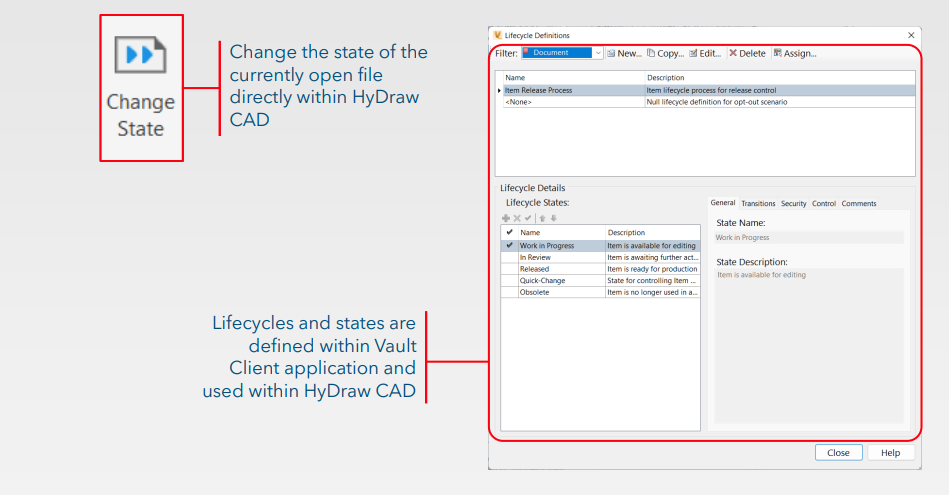The width and height of the screenshot is (949, 495).
Task: Click the default-state cell for Quick-Change
Action: [x=510, y=280]
